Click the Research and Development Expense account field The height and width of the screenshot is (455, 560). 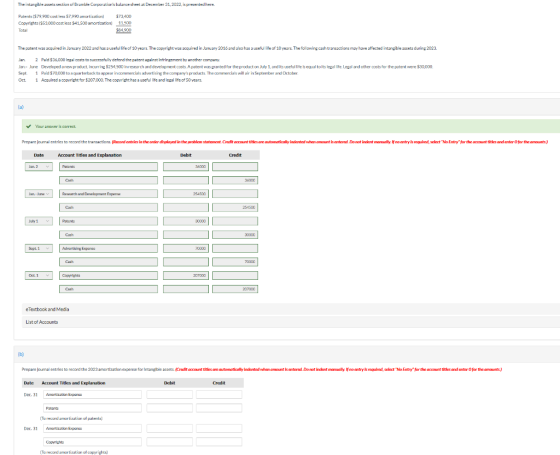tap(108, 194)
